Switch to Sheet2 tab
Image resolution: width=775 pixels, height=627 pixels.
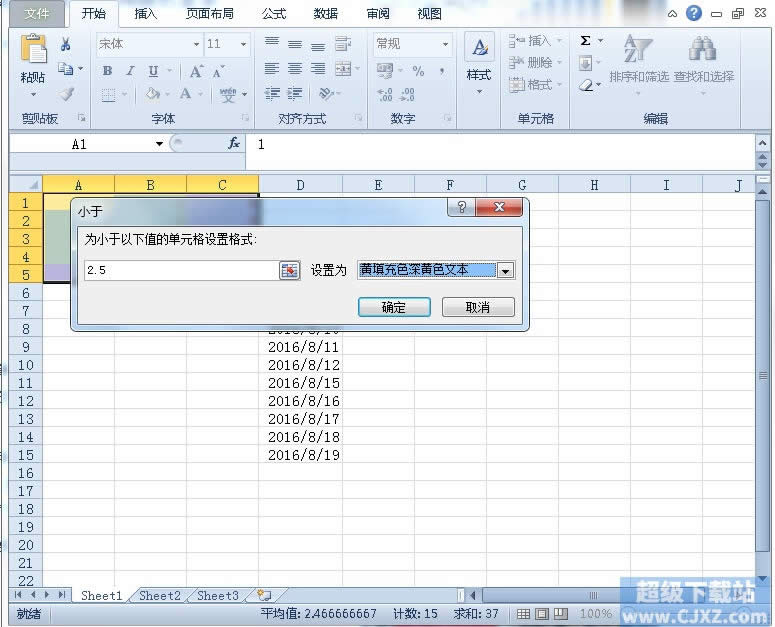point(160,595)
